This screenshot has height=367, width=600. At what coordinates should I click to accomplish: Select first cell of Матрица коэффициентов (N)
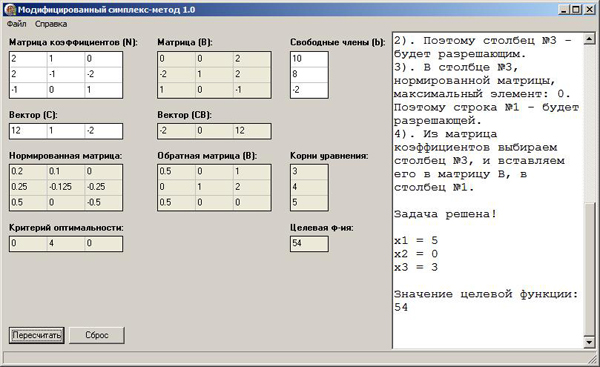[x=29, y=59]
